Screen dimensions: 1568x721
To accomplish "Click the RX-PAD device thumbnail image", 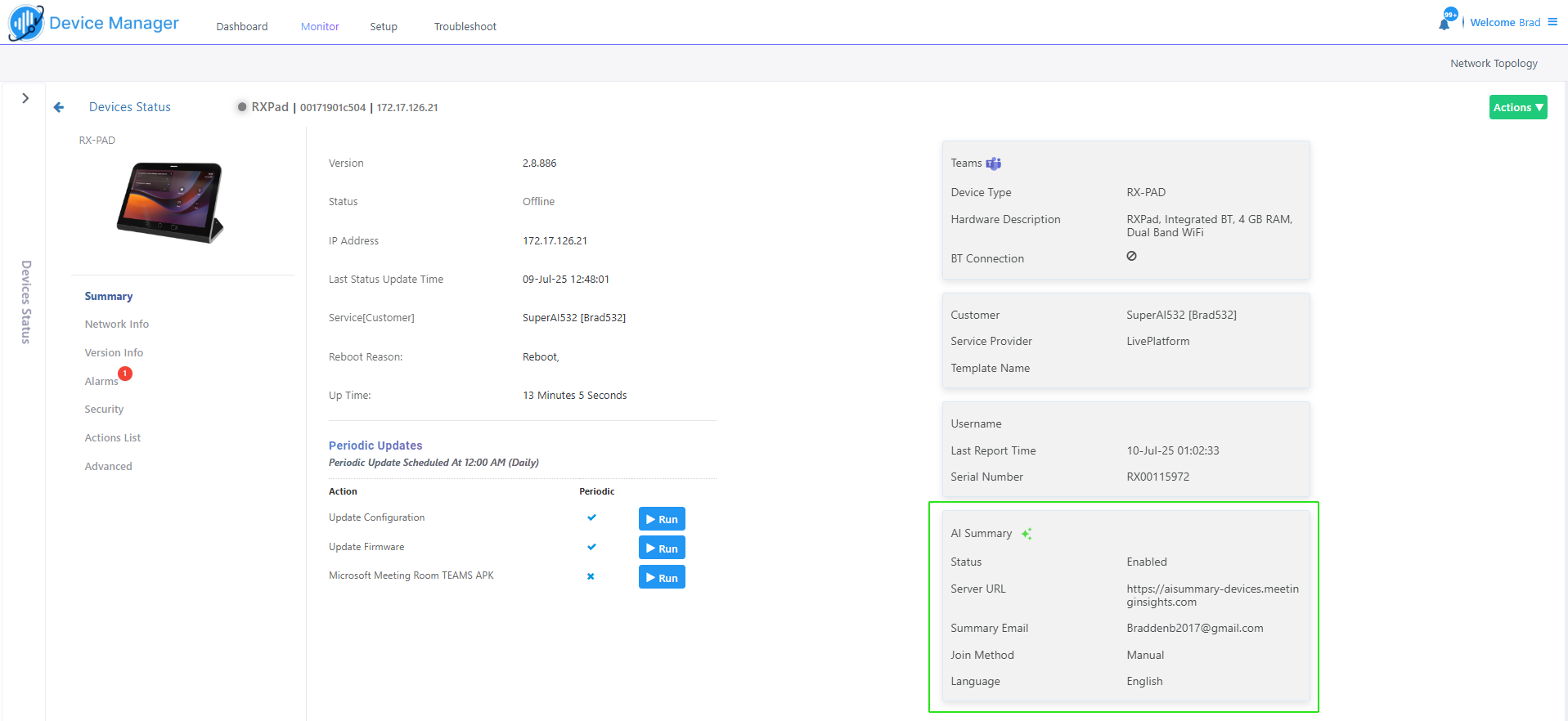I will tap(170, 203).
